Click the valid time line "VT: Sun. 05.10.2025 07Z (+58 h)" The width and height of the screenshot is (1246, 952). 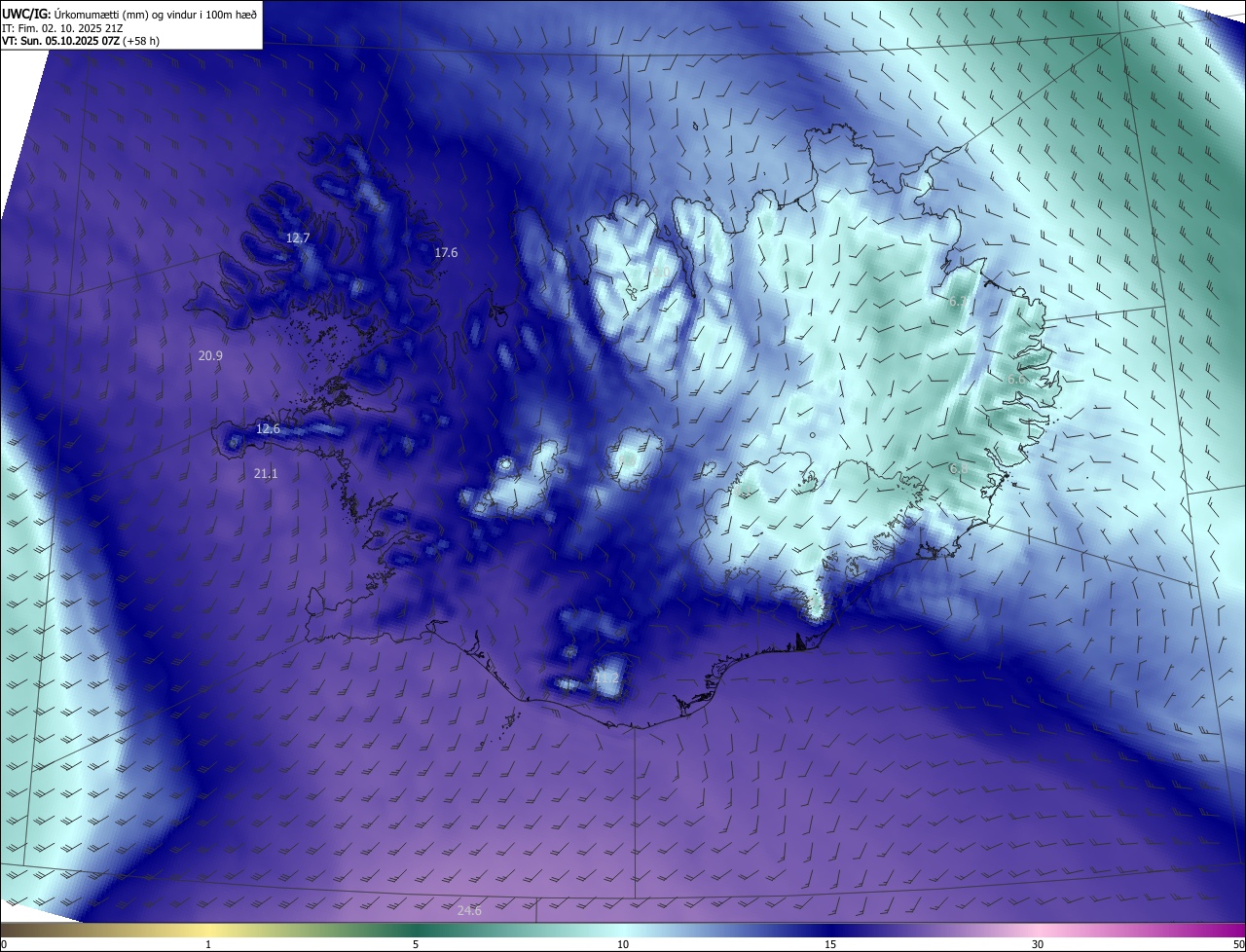coord(82,42)
